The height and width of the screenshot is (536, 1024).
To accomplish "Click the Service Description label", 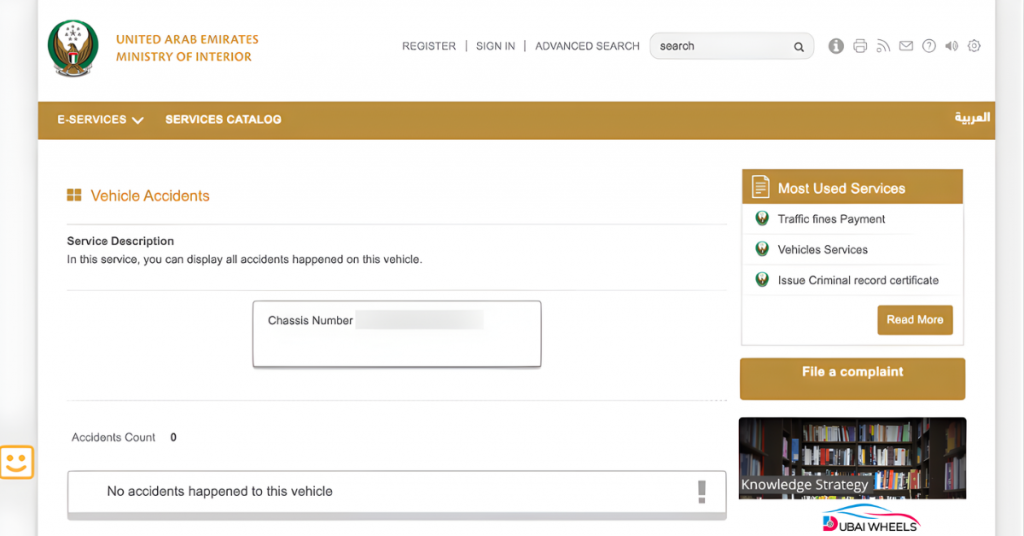I will pyautogui.click(x=120, y=241).
